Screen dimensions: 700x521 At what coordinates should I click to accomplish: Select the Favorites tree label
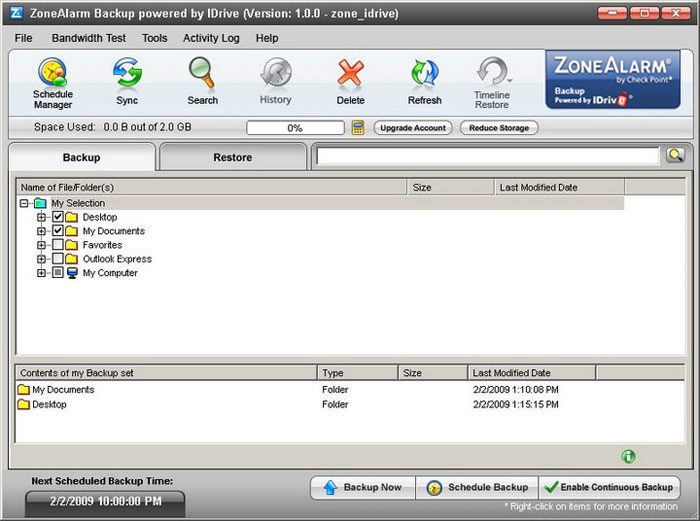tap(102, 245)
